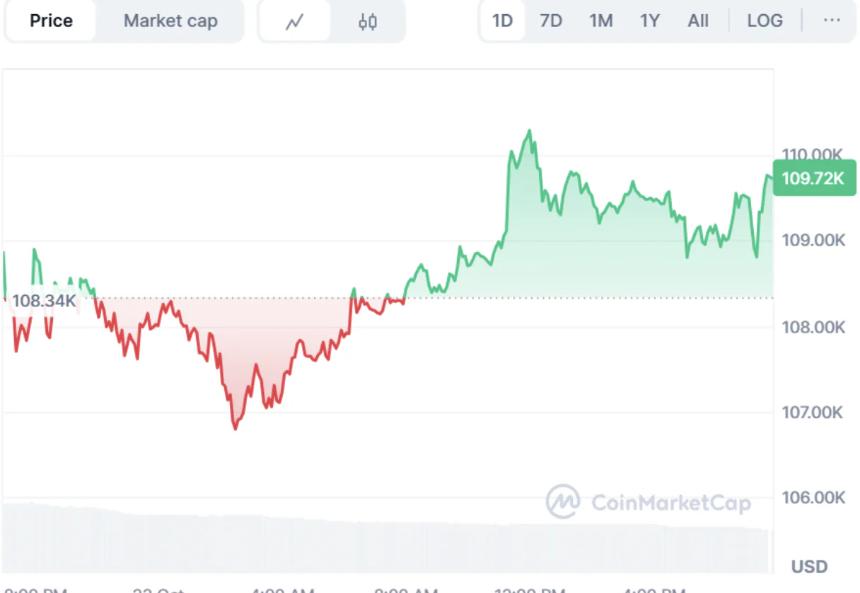The width and height of the screenshot is (860, 593).
Task: Click the price peak near 12:00 PM
Action: (x=529, y=130)
